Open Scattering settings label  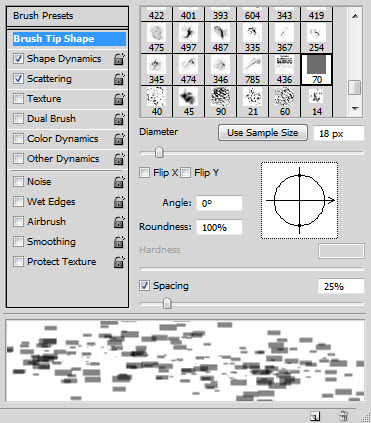point(49,79)
